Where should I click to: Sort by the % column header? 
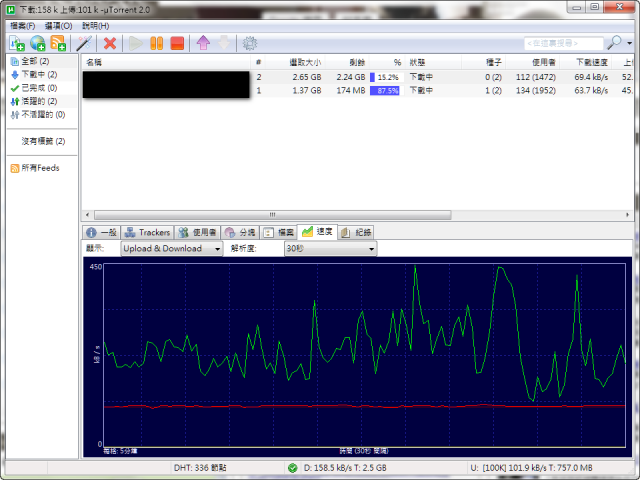(387, 62)
